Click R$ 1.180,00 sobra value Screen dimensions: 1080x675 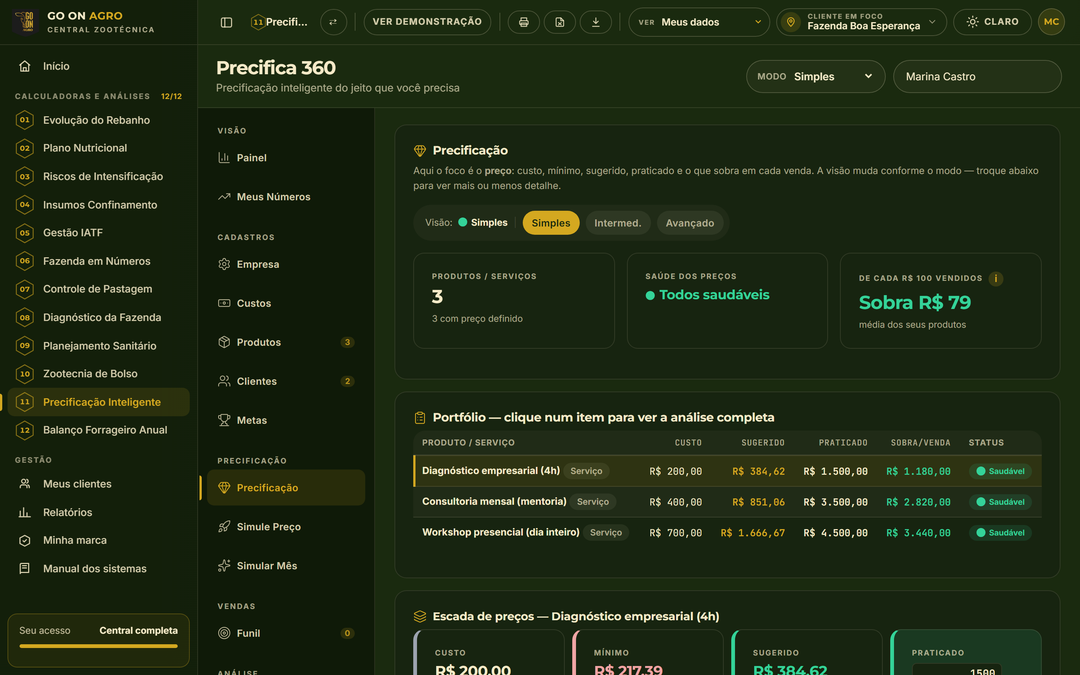918,472
